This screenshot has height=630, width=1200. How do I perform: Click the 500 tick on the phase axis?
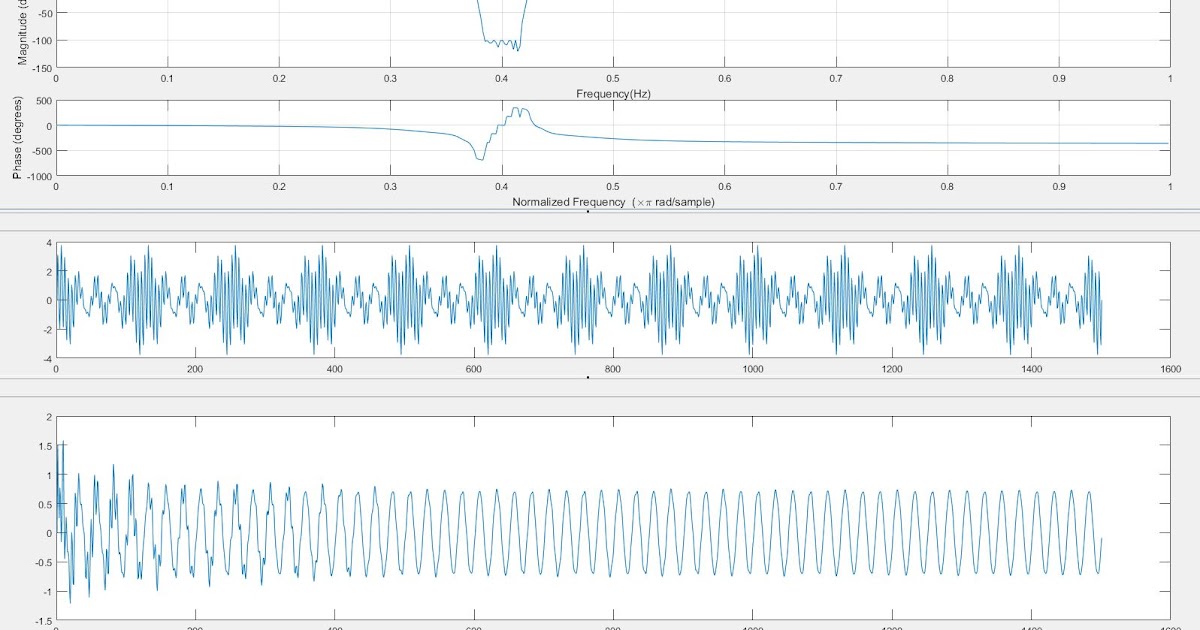tap(44, 103)
